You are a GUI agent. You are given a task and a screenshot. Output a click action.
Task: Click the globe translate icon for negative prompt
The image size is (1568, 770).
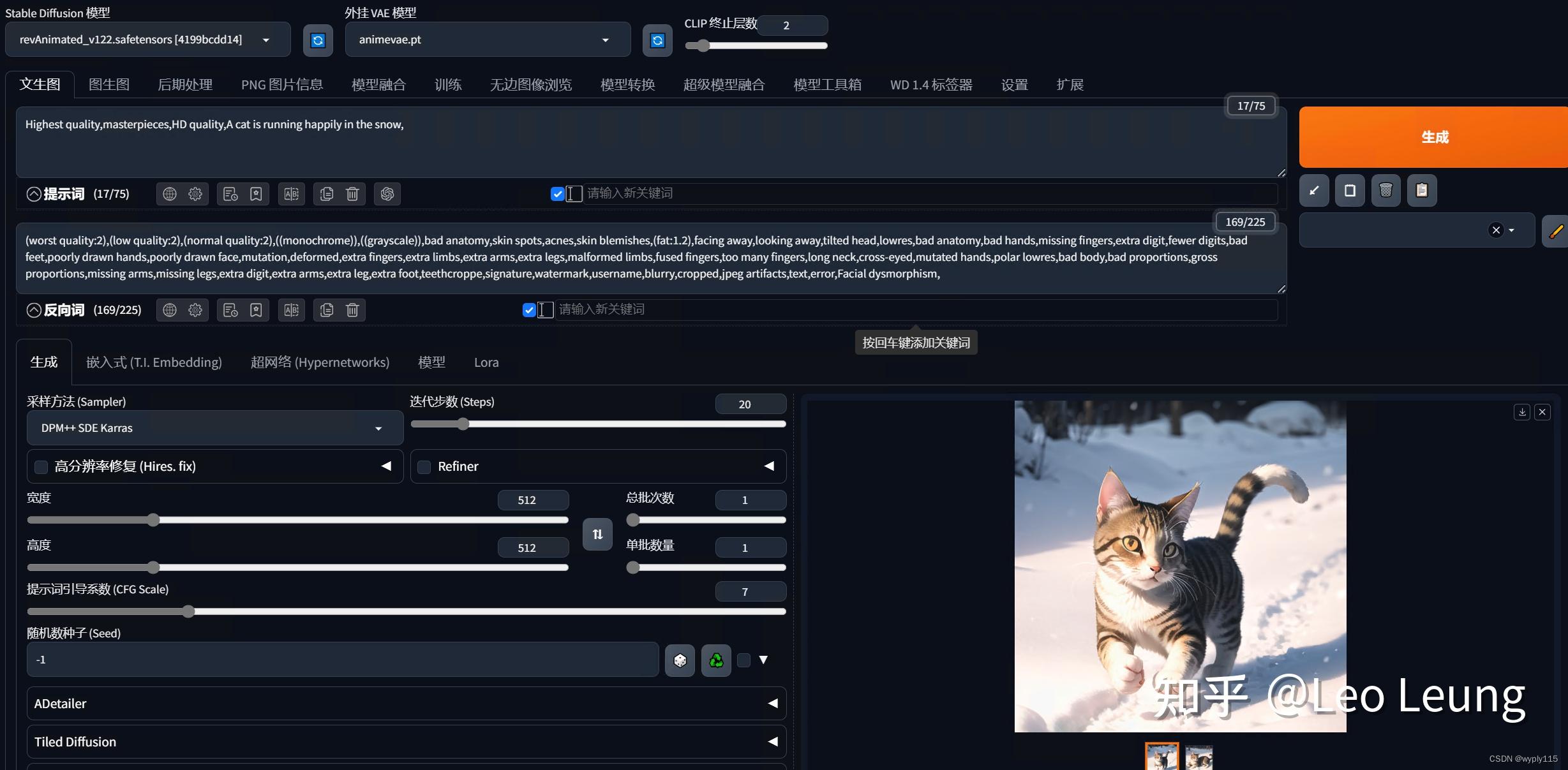tap(169, 310)
